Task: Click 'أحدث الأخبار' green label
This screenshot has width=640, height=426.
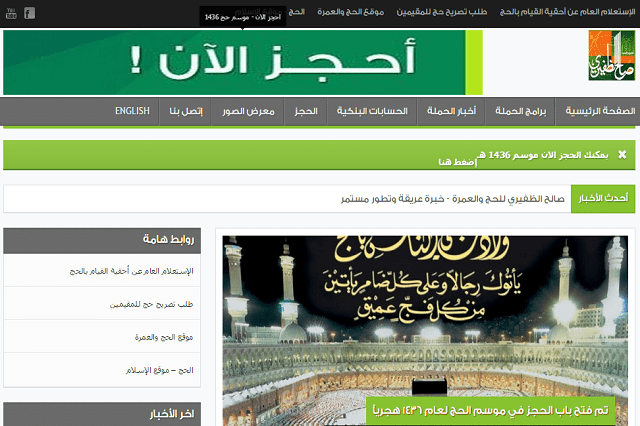Action: pos(603,198)
